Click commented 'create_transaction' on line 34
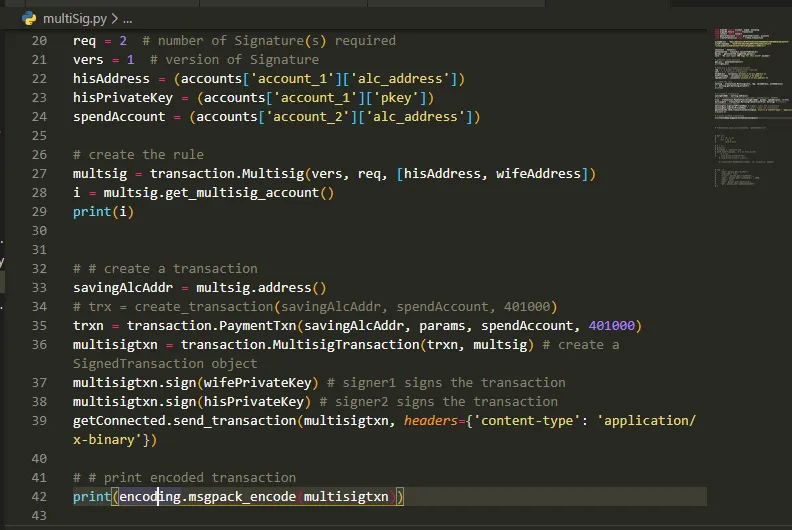This screenshot has height=530, width=792. click(x=204, y=307)
